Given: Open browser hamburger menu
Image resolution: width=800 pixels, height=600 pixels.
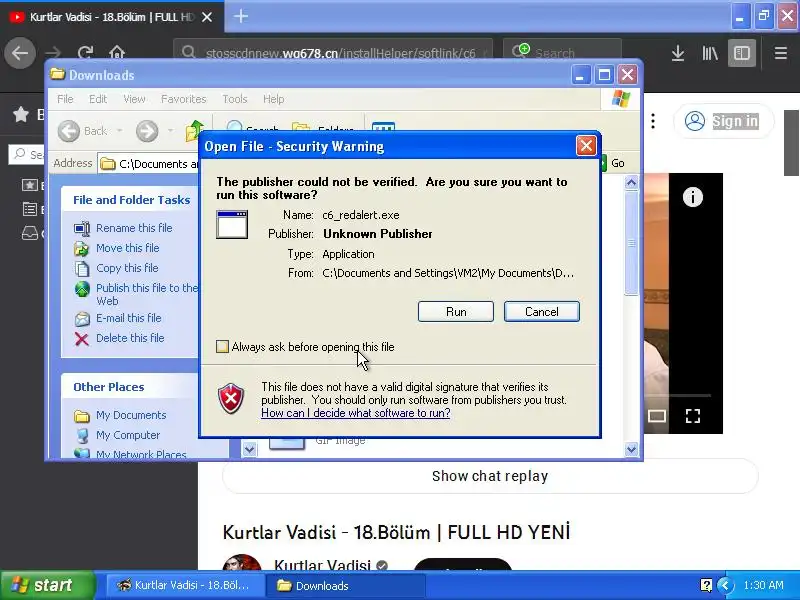Looking at the screenshot, I should [780, 53].
